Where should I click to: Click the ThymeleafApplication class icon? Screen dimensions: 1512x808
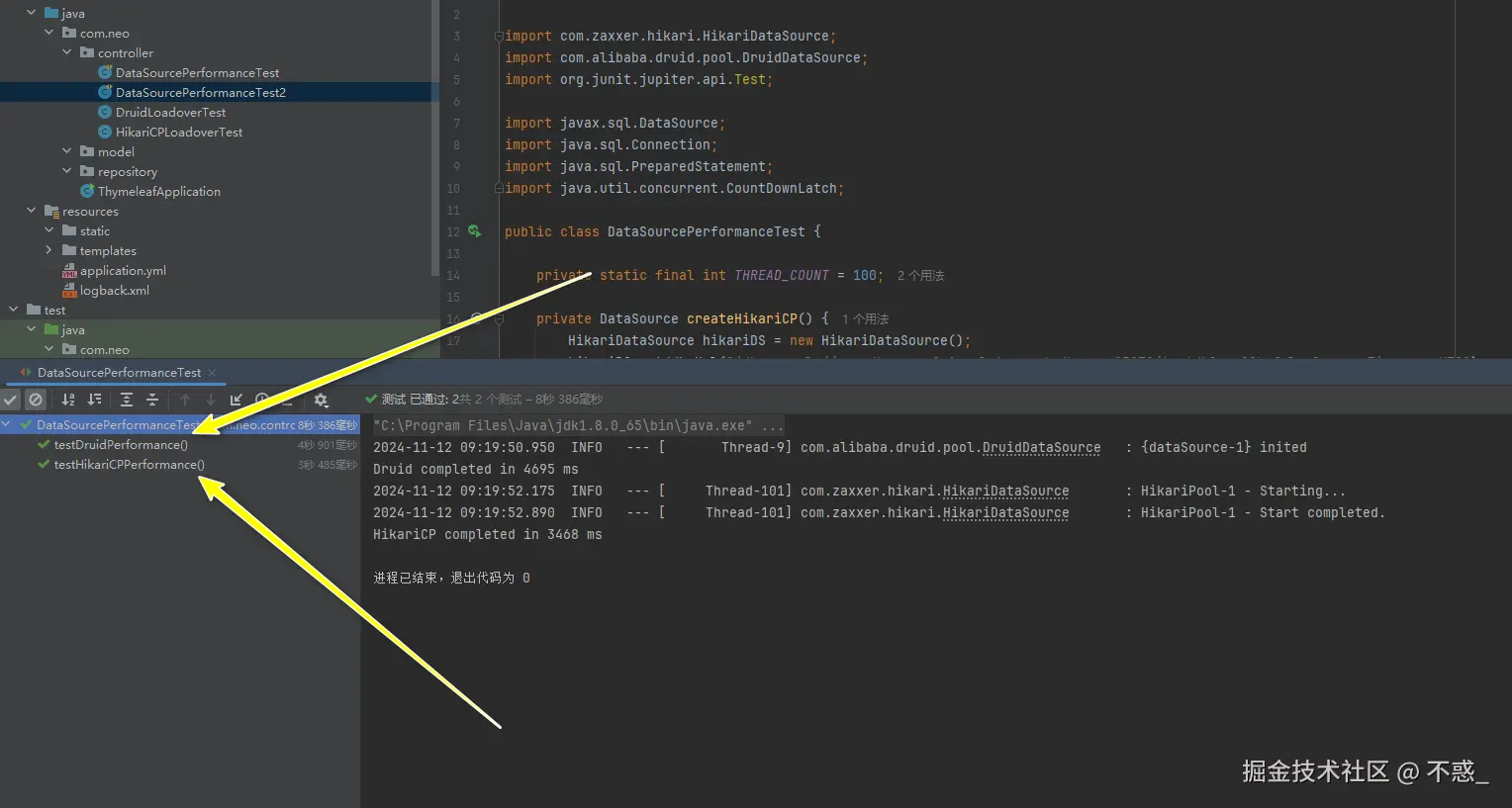(x=87, y=191)
